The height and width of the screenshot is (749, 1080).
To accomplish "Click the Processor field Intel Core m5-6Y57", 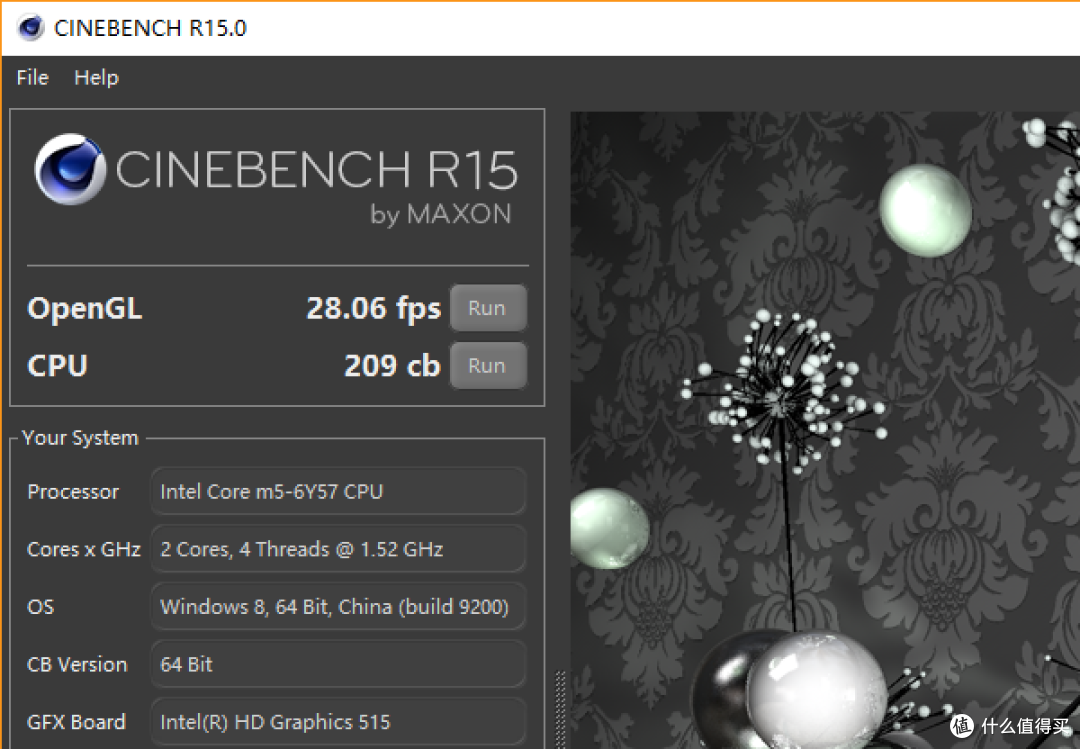I will point(338,491).
